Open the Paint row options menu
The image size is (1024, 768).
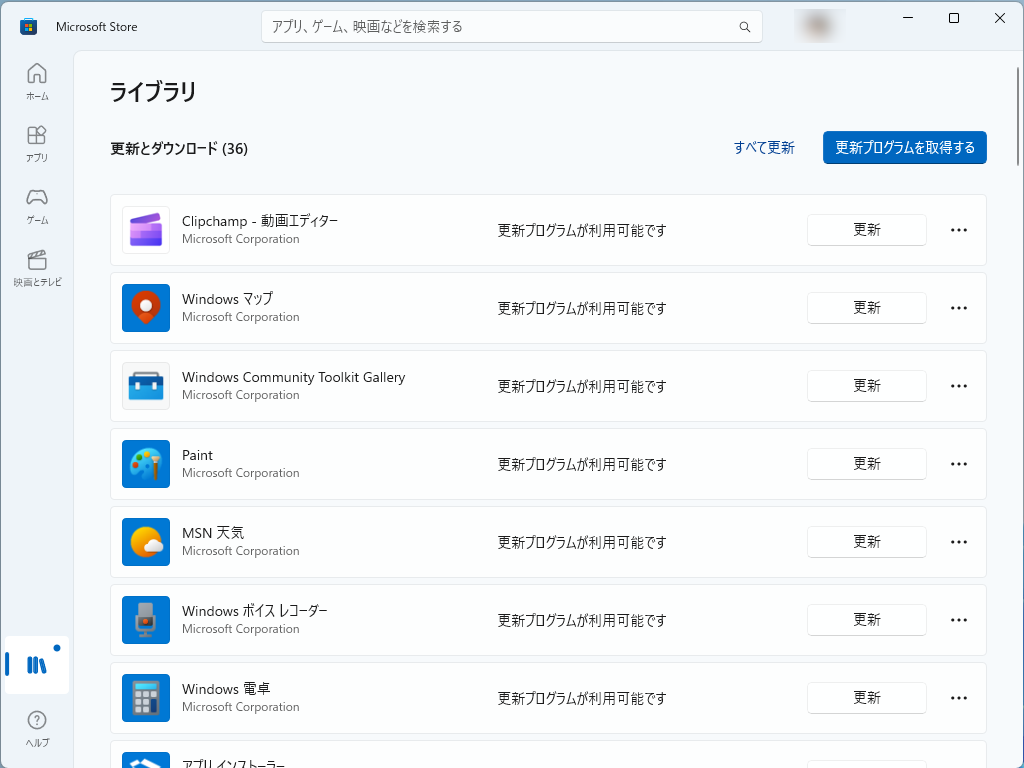pos(958,463)
